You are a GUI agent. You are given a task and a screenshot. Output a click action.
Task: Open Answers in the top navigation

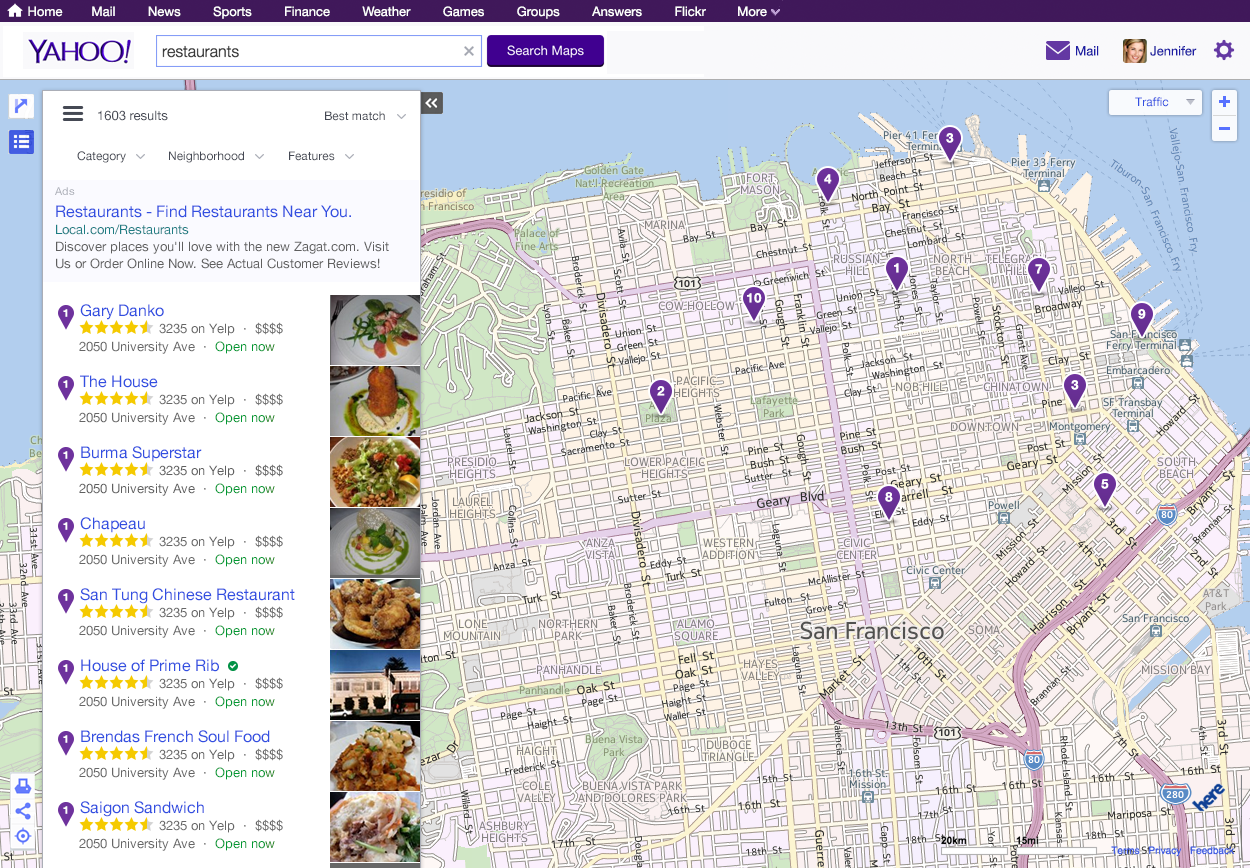[x=616, y=11]
